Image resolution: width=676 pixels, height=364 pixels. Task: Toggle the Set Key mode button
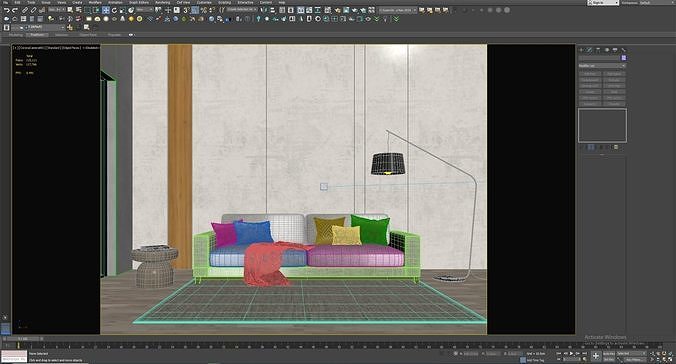point(609,359)
